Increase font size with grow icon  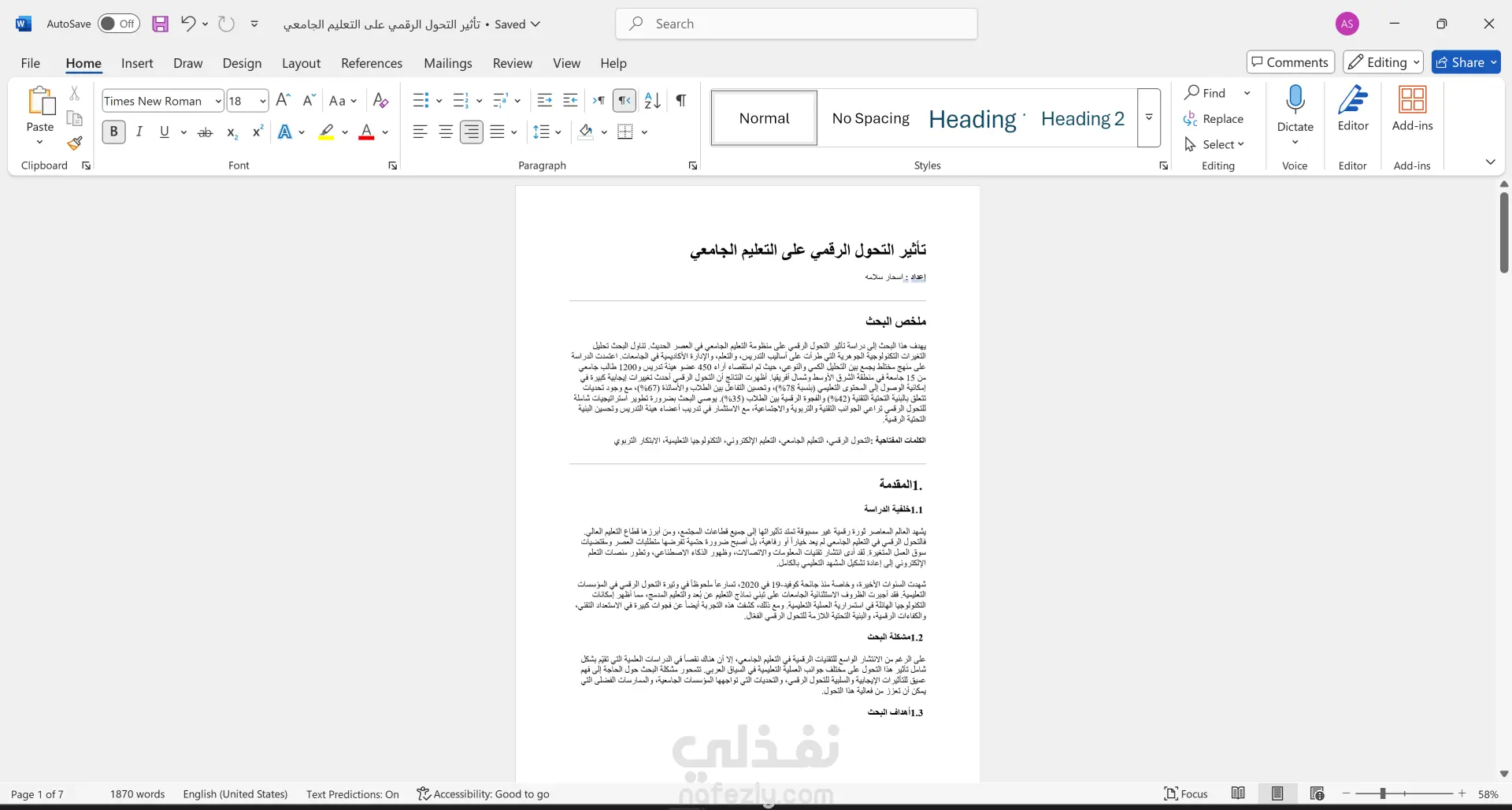tap(283, 100)
